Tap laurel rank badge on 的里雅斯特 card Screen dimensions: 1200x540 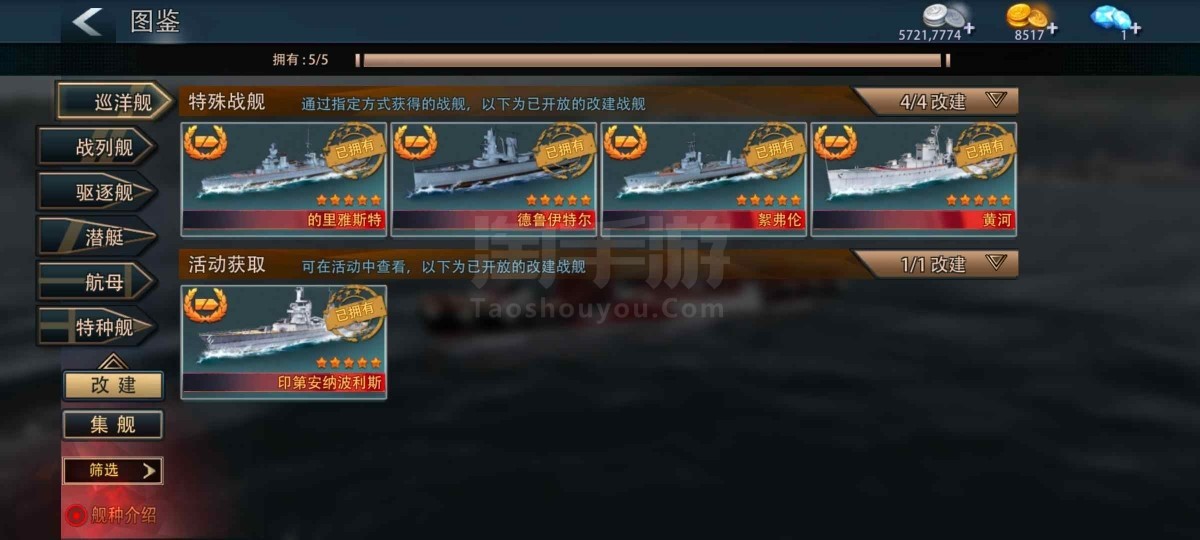click(206, 143)
